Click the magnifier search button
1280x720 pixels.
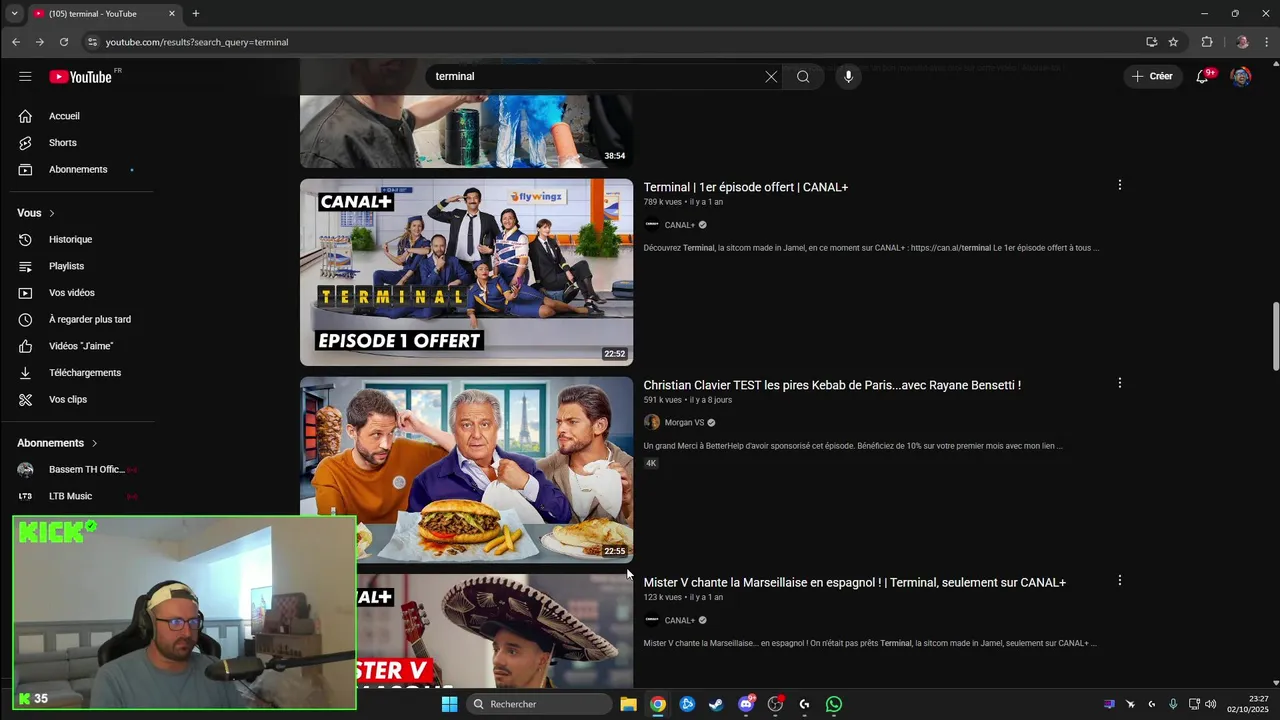[803, 77]
